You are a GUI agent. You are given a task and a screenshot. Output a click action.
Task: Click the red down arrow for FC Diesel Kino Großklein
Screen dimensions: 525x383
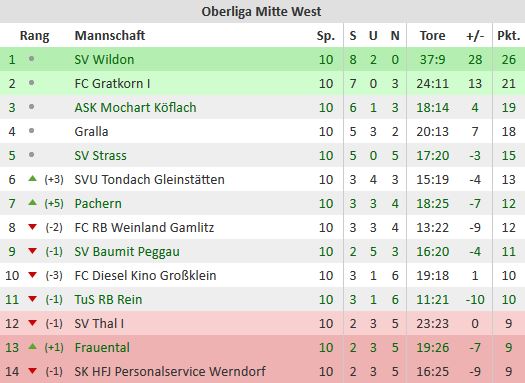(x=32, y=275)
